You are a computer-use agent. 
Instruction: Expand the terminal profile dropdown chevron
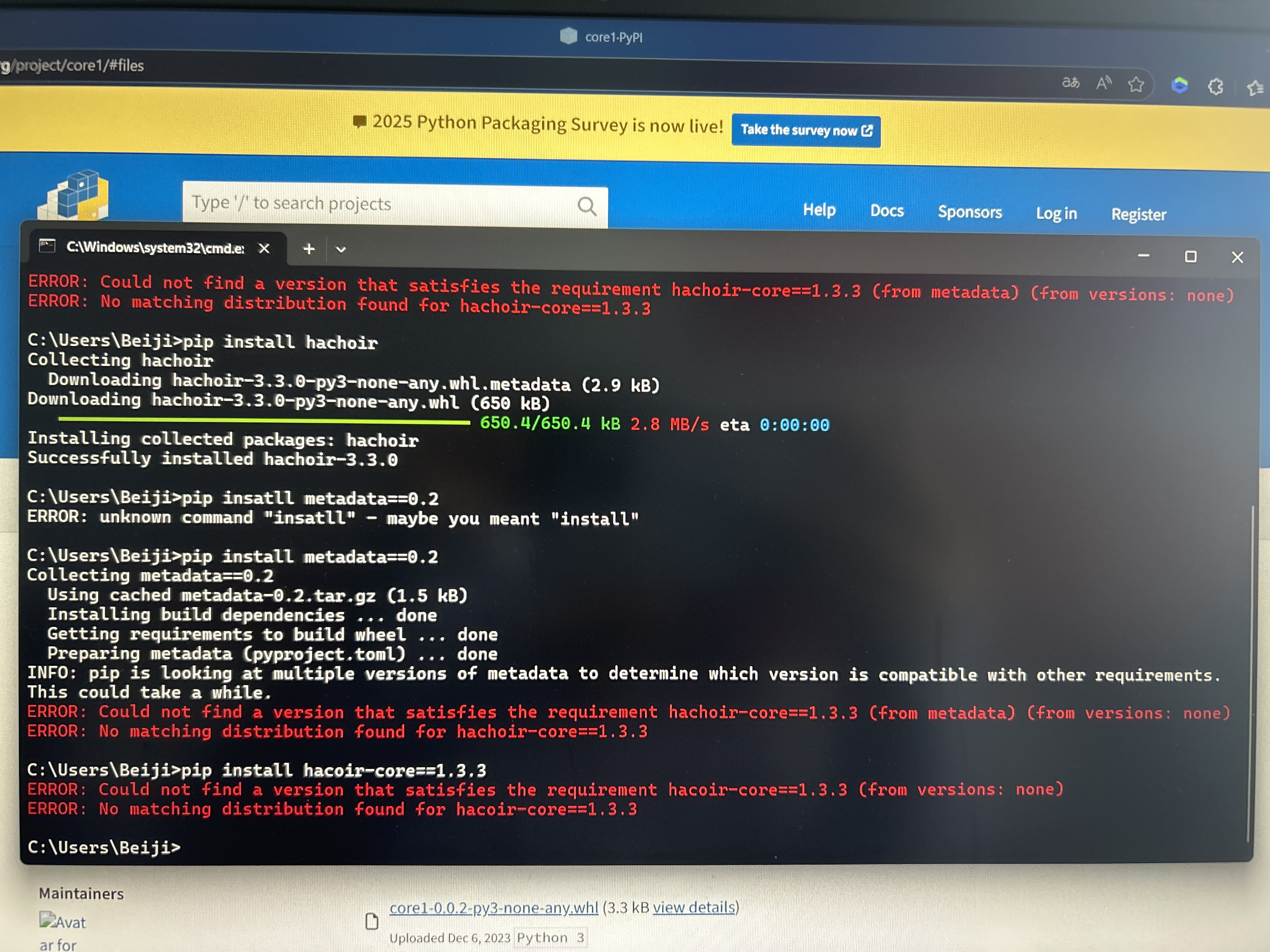click(x=340, y=250)
